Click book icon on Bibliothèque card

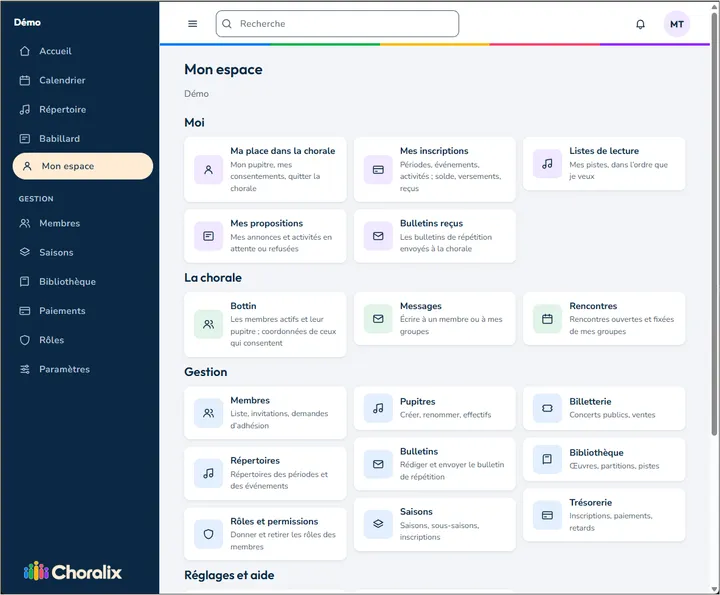click(547, 459)
